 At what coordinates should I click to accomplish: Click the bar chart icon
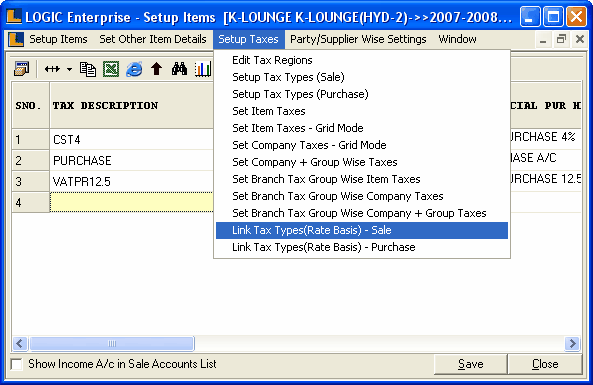pos(203,69)
